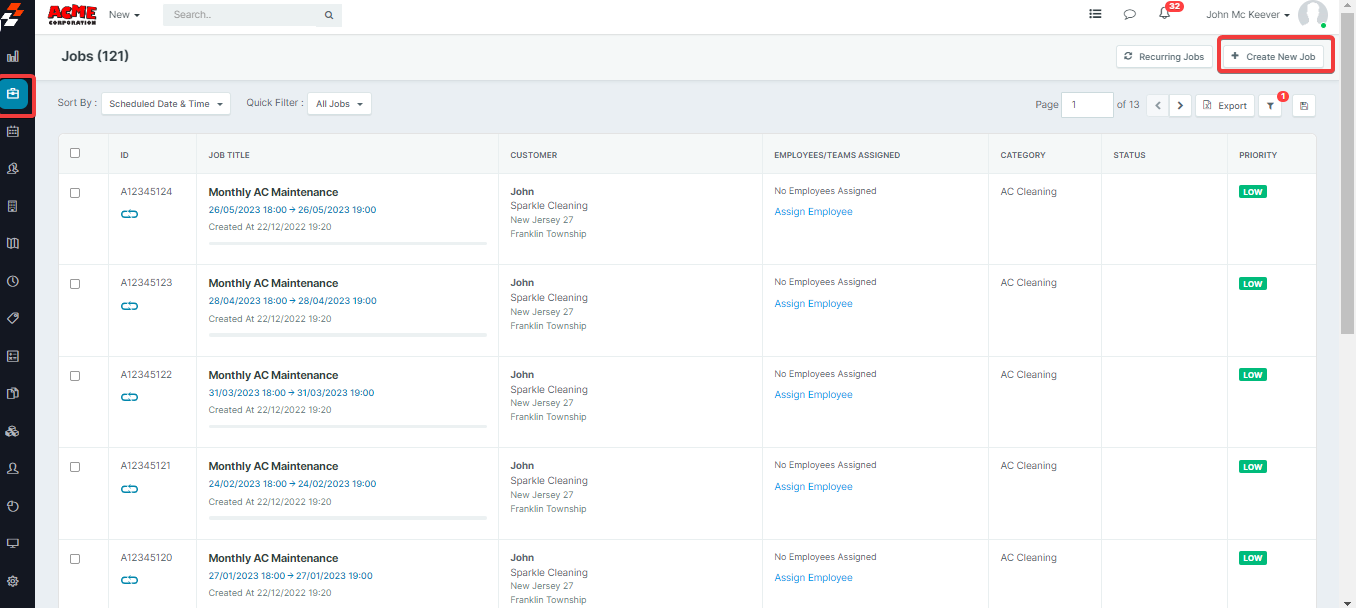Open the notifications bell with 32 badge
Viewport: 1356px width, 608px height.
[1164, 14]
